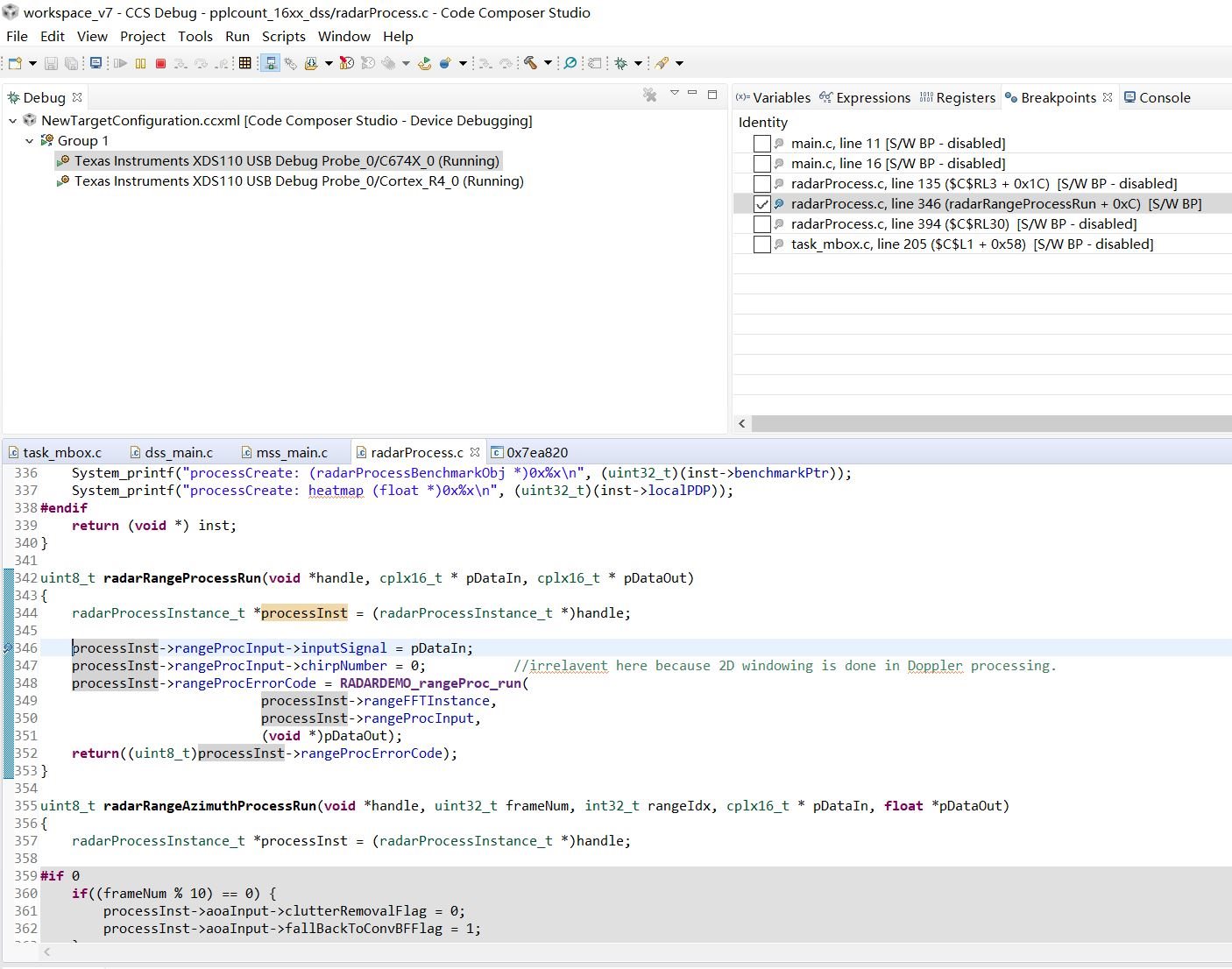Click the breakpoints panel horizontal scrollbar
The image size is (1232, 969).
click(x=990, y=424)
